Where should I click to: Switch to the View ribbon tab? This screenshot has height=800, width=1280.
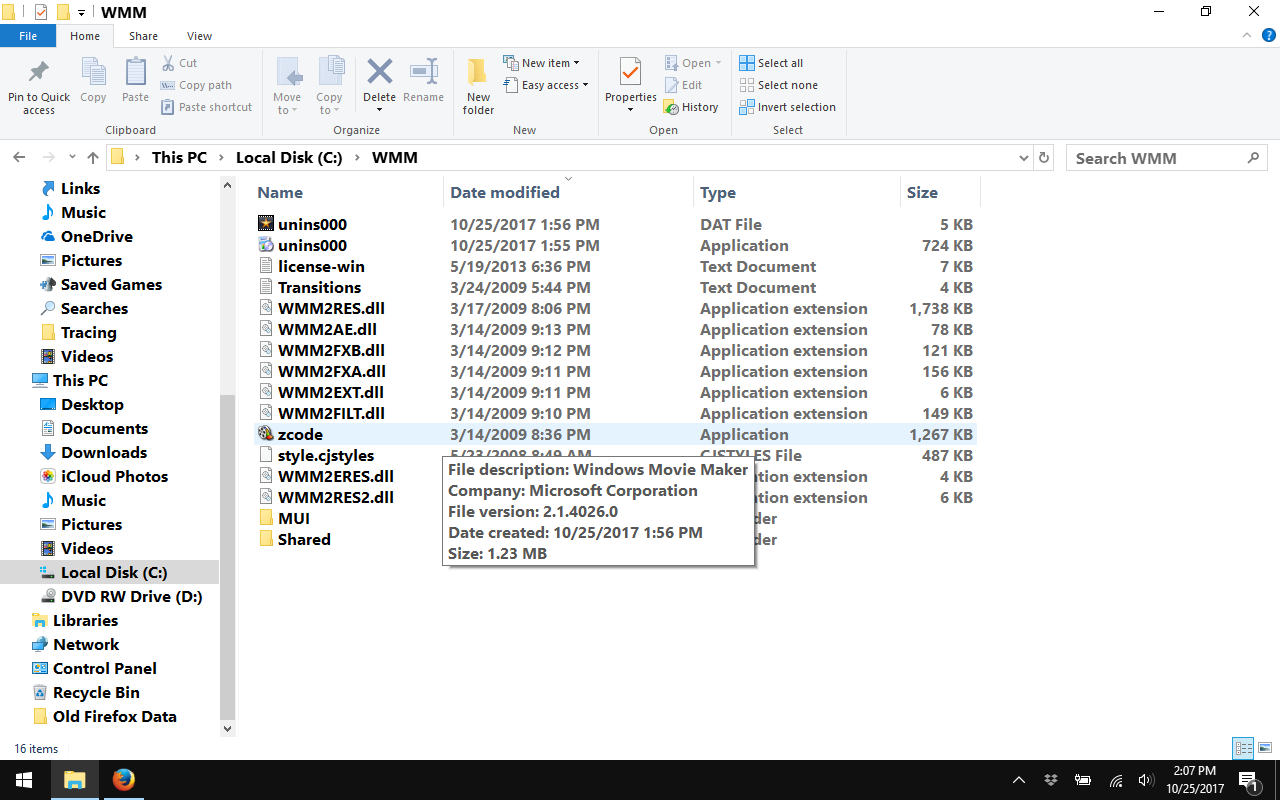(x=199, y=36)
